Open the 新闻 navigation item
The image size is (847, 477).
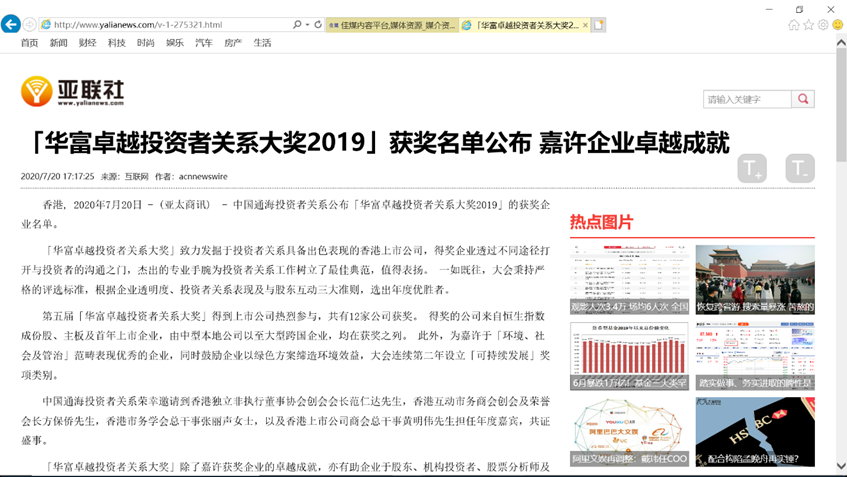tap(58, 43)
